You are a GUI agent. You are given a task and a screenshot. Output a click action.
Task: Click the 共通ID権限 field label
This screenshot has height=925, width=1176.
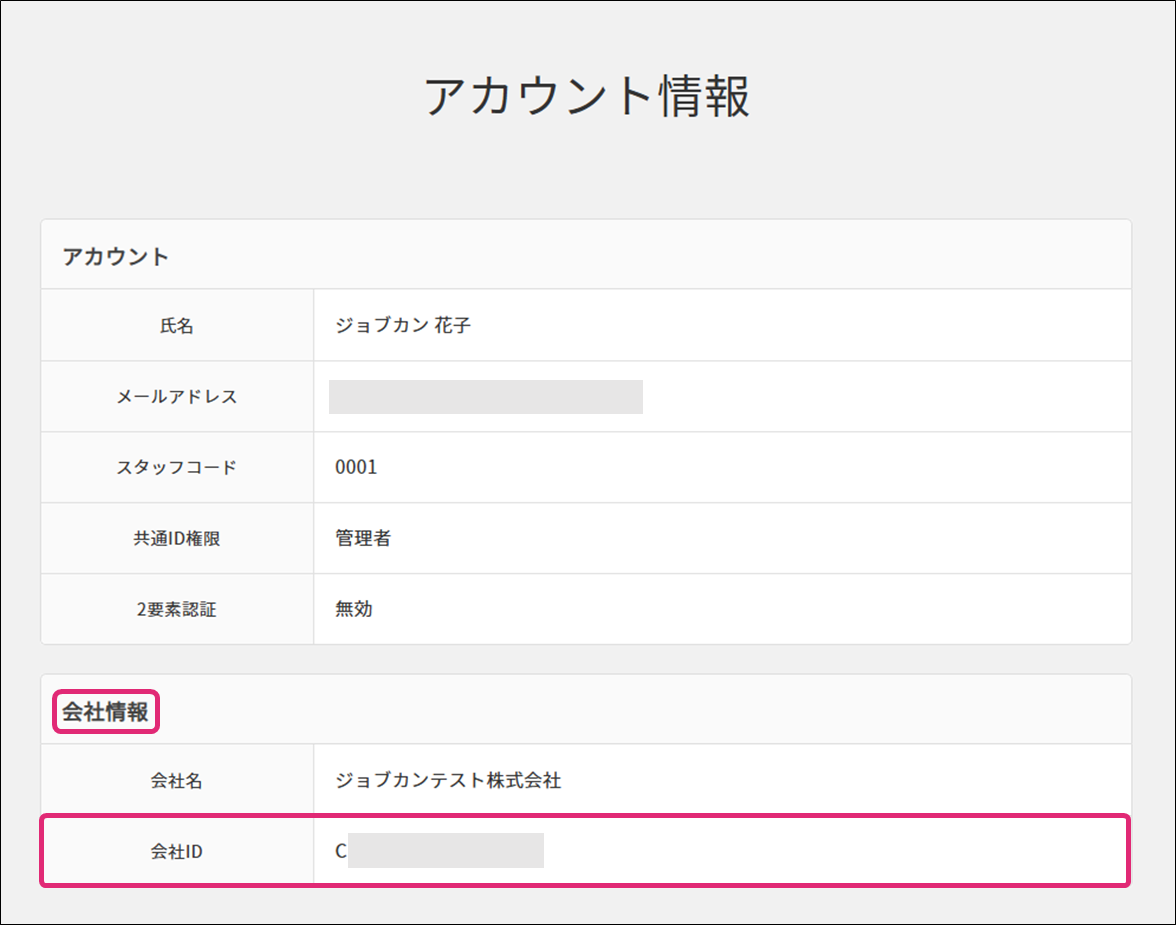pos(177,538)
